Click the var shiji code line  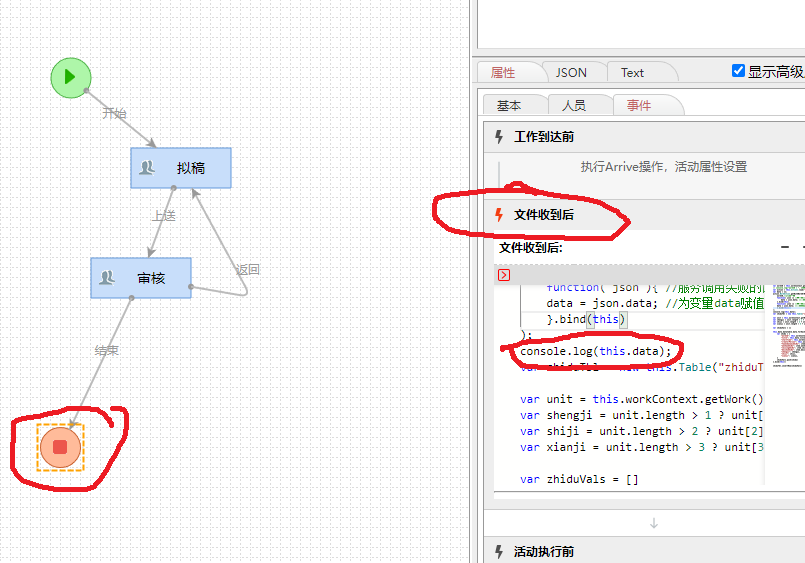click(641, 431)
